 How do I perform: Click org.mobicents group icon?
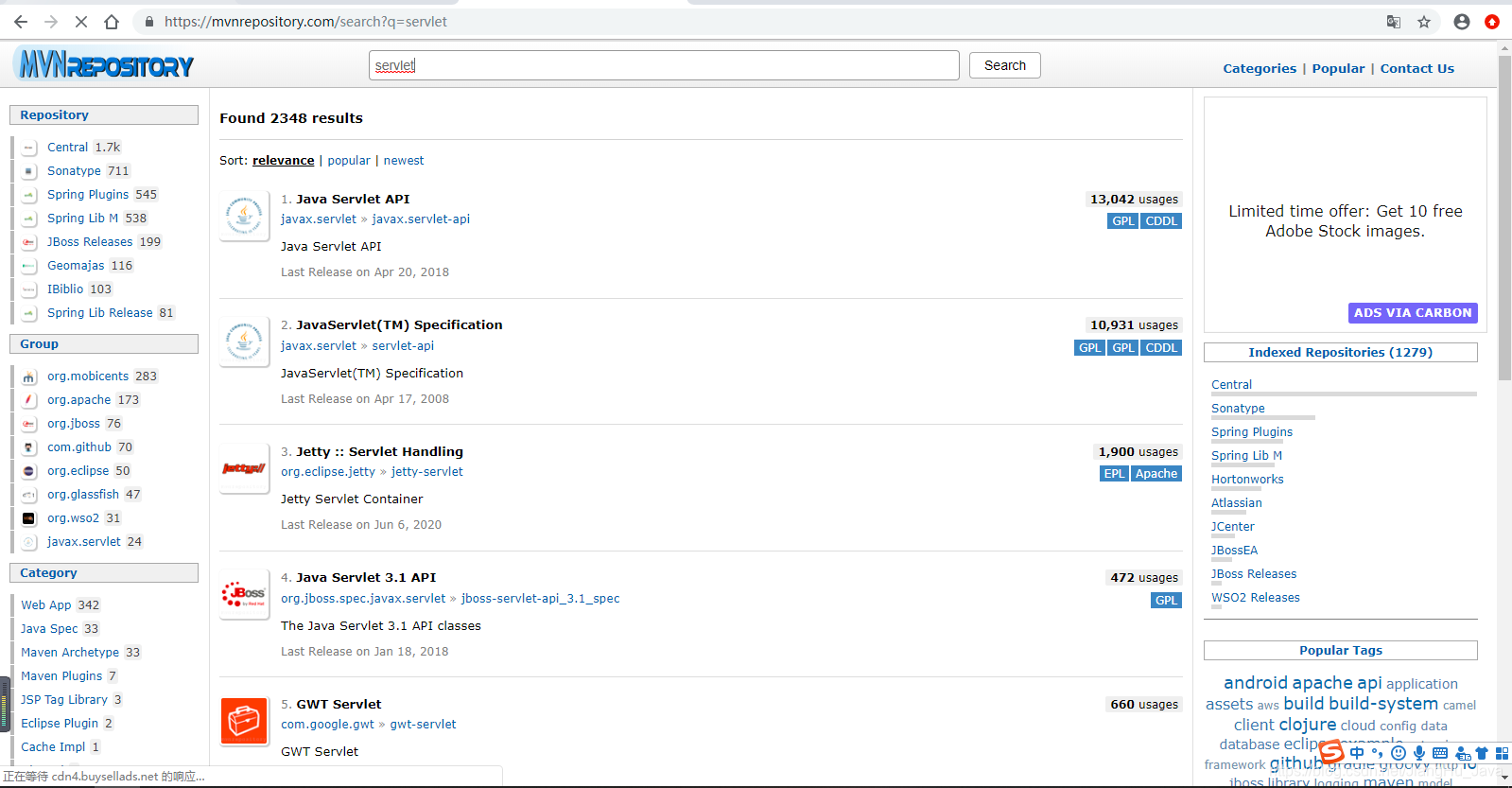[29, 376]
